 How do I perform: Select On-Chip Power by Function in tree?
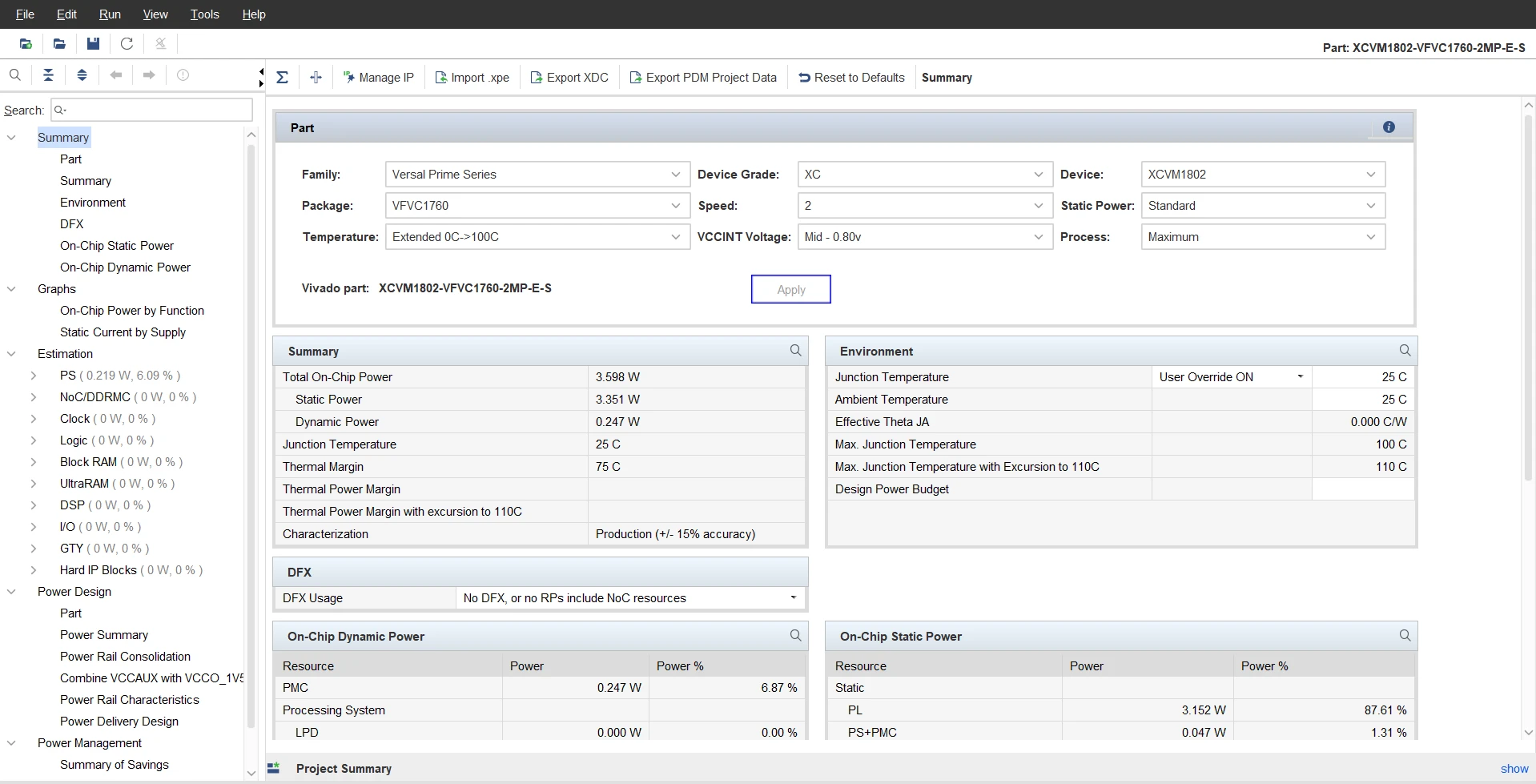tap(132, 311)
